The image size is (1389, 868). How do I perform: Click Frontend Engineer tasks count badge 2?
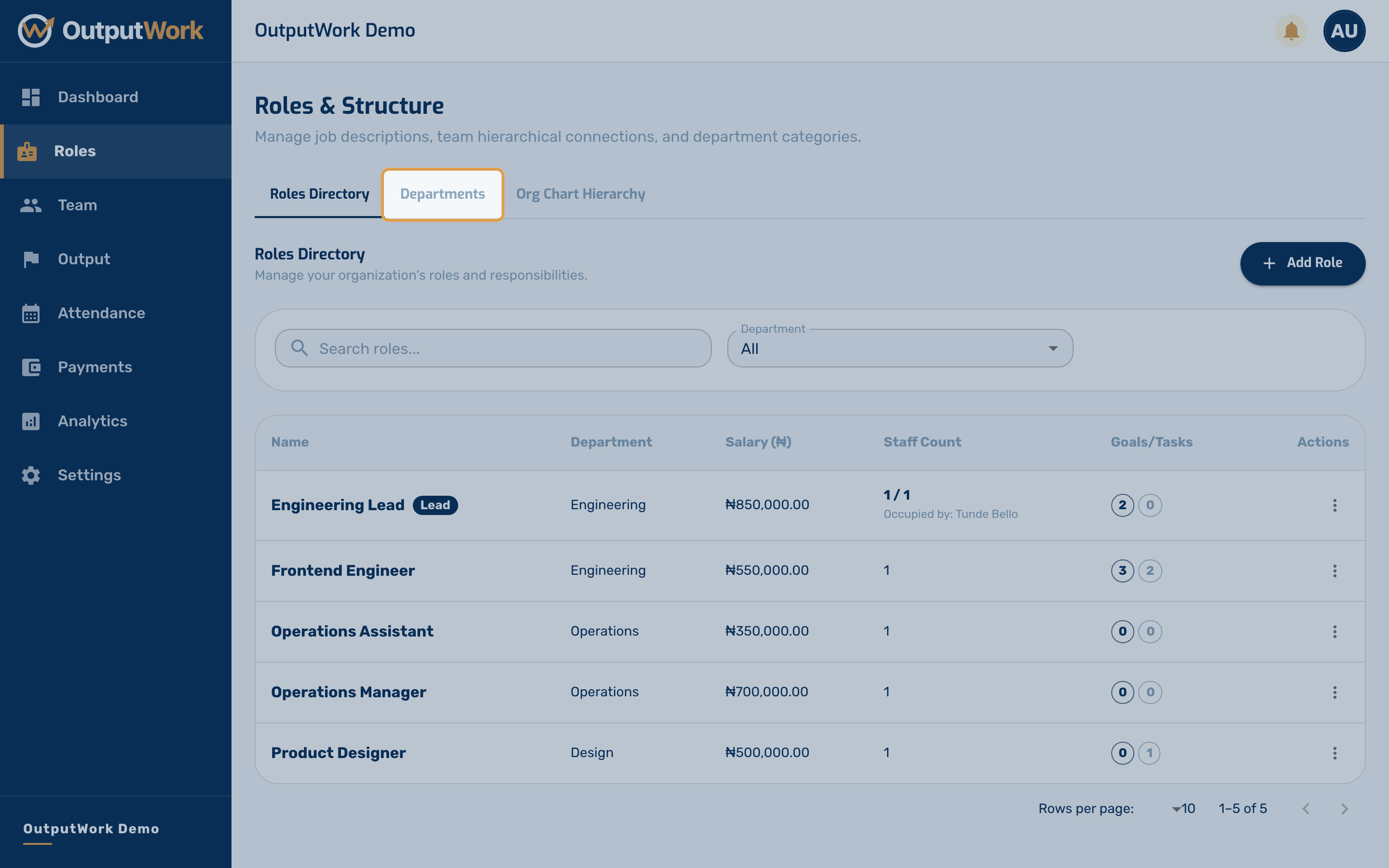[1150, 570]
